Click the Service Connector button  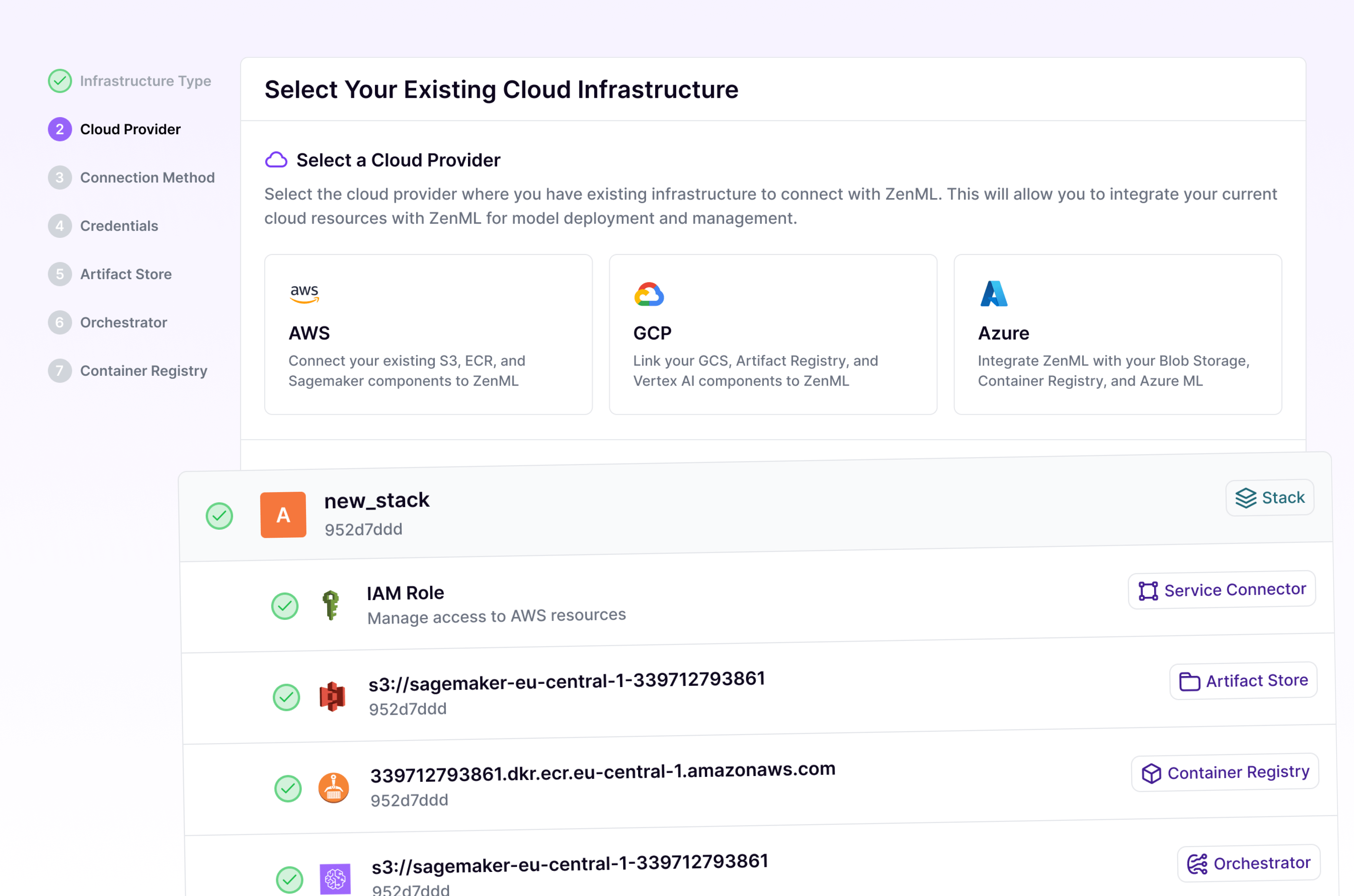coord(1221,590)
